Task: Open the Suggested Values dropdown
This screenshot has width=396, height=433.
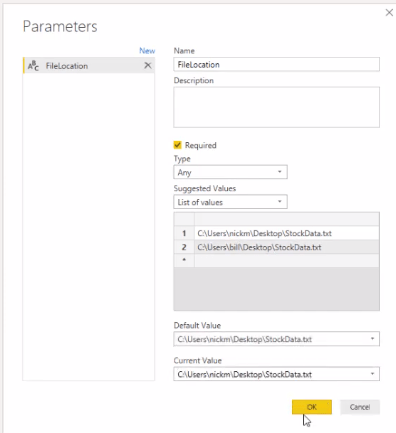Action: pyautogui.click(x=230, y=202)
